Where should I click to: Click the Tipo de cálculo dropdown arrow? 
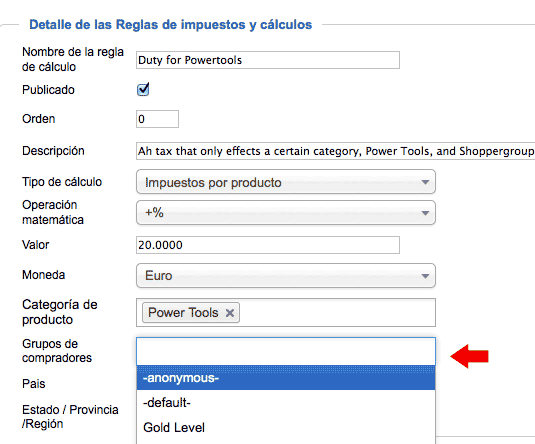(425, 182)
